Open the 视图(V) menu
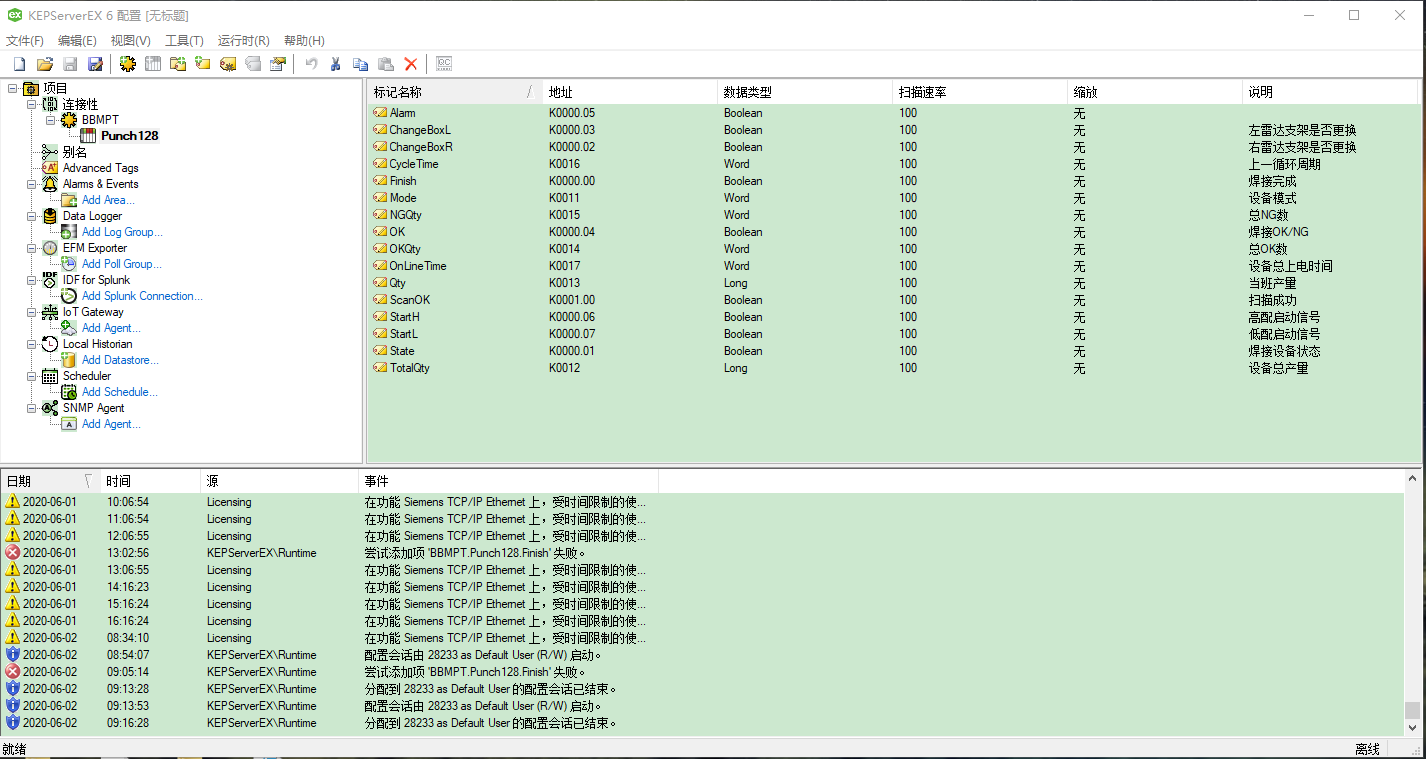 pyautogui.click(x=130, y=41)
